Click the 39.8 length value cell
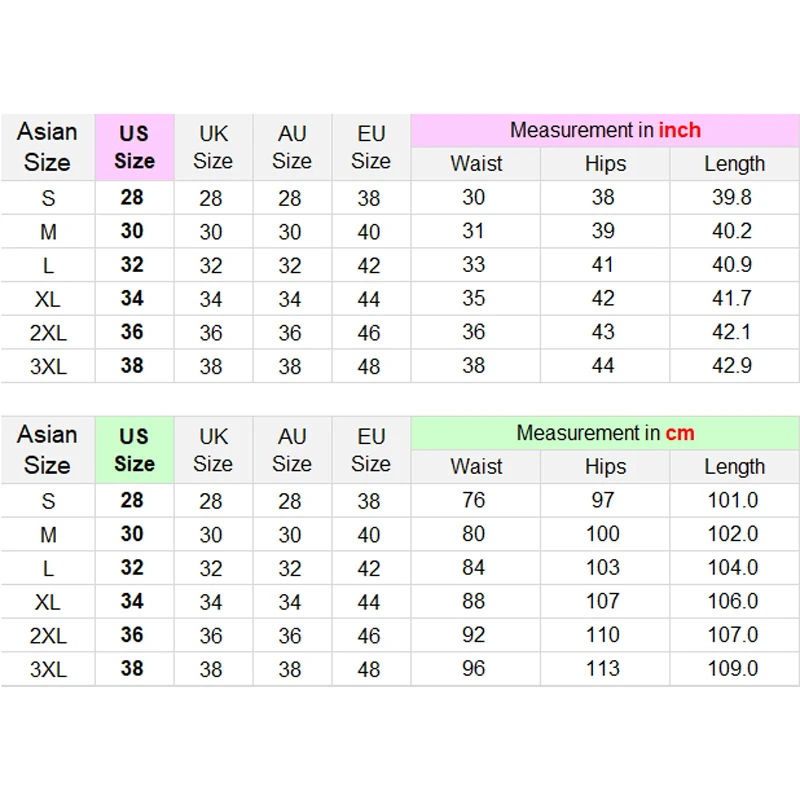The height and width of the screenshot is (800, 800). click(733, 197)
